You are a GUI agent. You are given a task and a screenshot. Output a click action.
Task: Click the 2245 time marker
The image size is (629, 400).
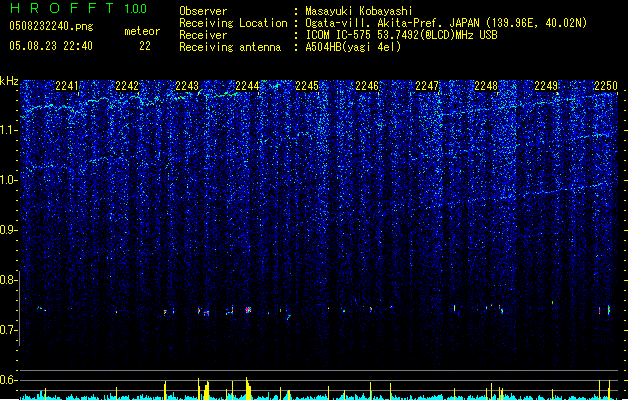[x=307, y=86]
